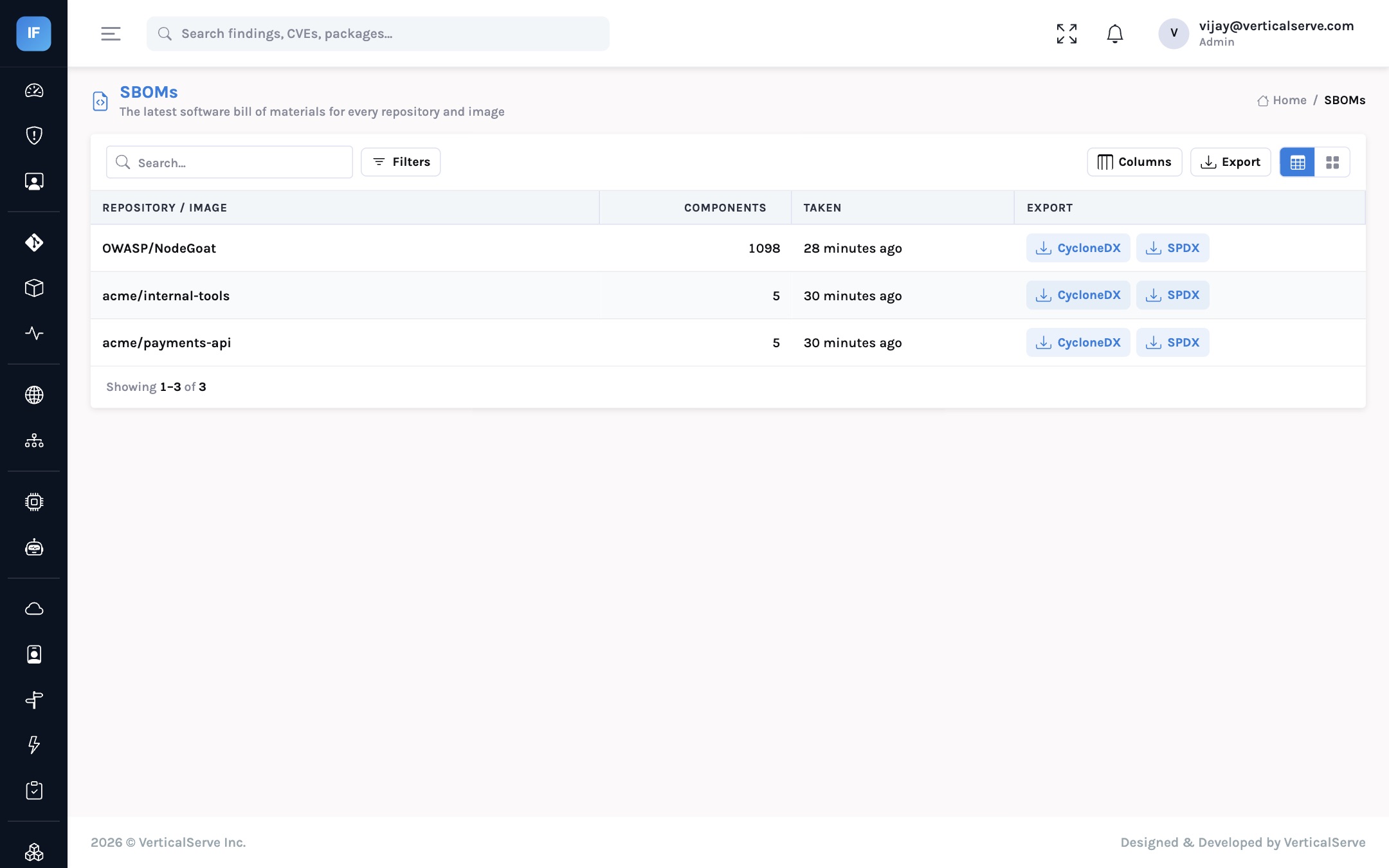The height and width of the screenshot is (868, 1389).
Task: Click the activity pulse icon in sidebar
Action: (34, 333)
